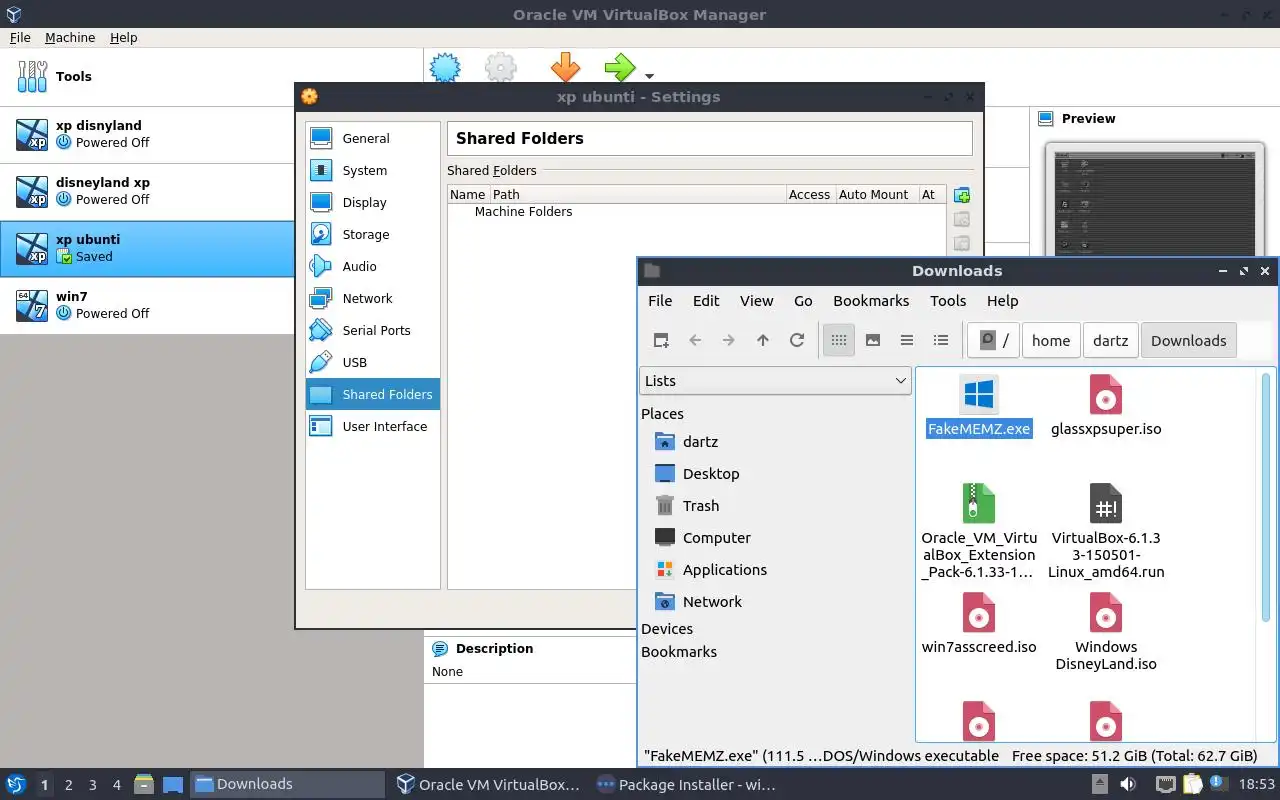Screen dimensions: 1280x800
Task: Select Windows DisneyLand.iso file
Action: pos(1106,632)
